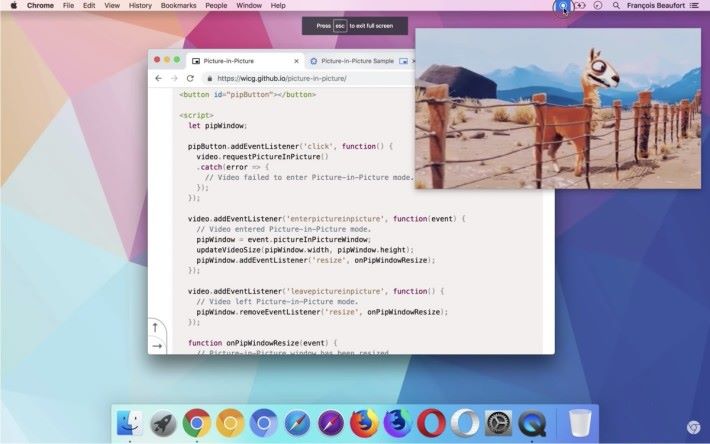Open the Window menu
The image size is (710, 444).
[249, 5]
